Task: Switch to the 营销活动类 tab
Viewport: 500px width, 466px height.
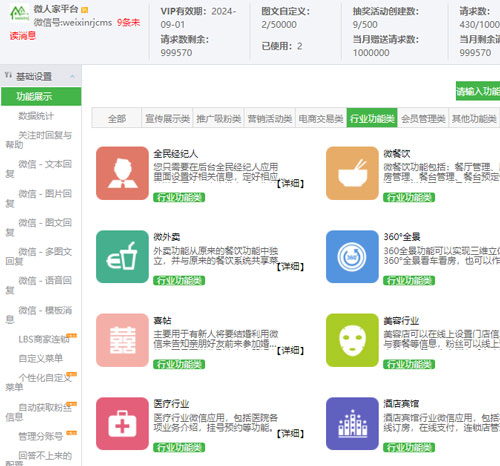Action: click(270, 118)
